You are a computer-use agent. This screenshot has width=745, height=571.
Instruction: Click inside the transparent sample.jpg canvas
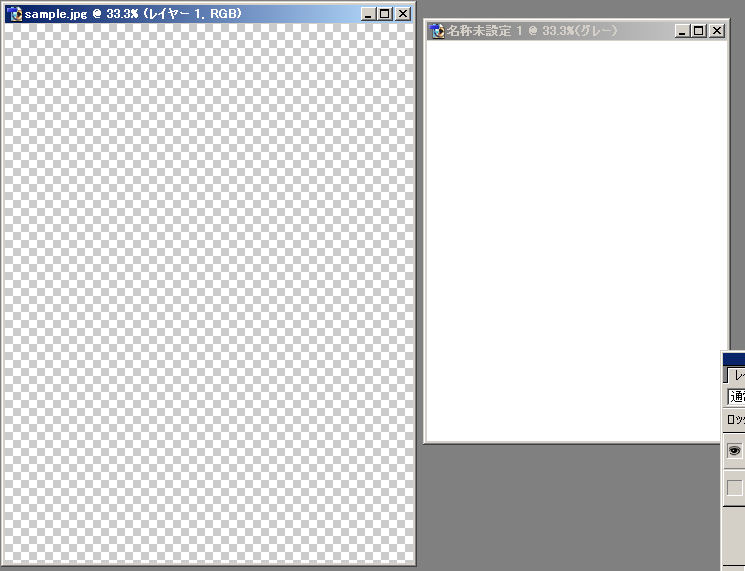tap(208, 290)
